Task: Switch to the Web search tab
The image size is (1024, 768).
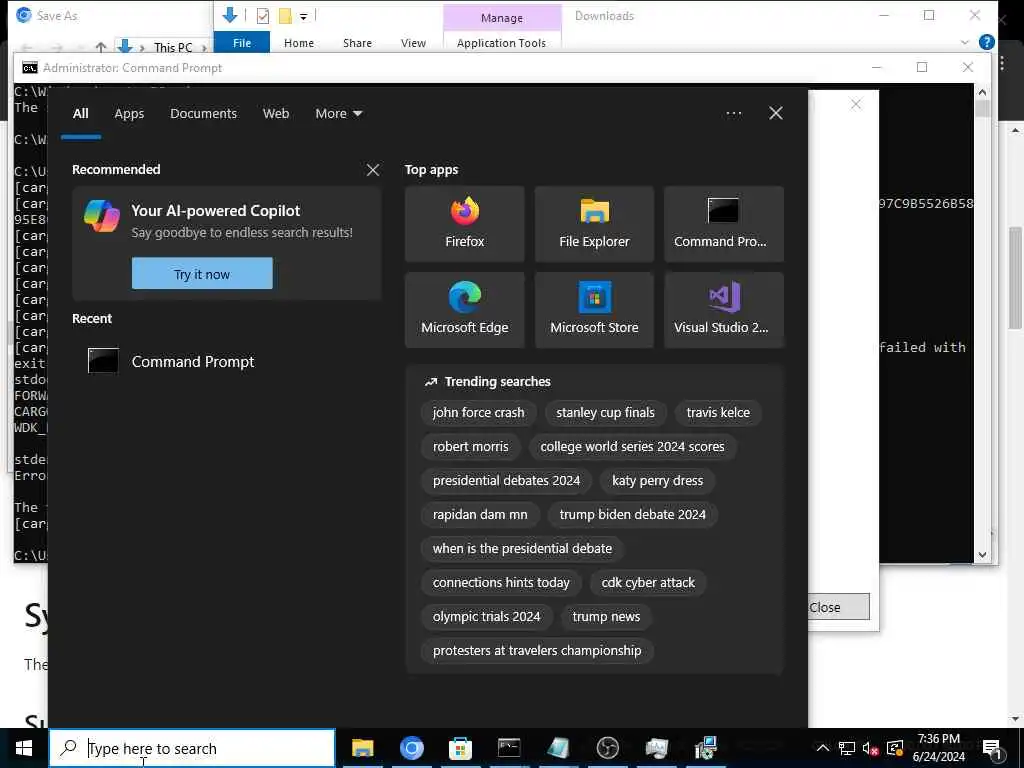Action: pos(276,114)
